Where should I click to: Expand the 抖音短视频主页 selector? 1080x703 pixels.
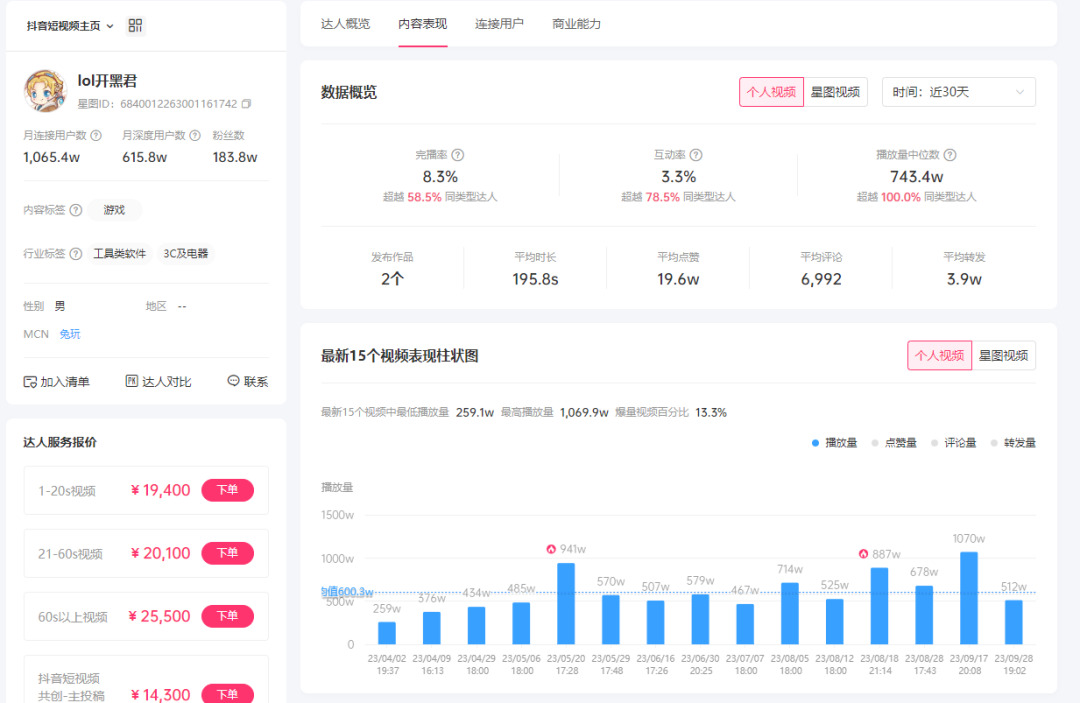pos(70,26)
